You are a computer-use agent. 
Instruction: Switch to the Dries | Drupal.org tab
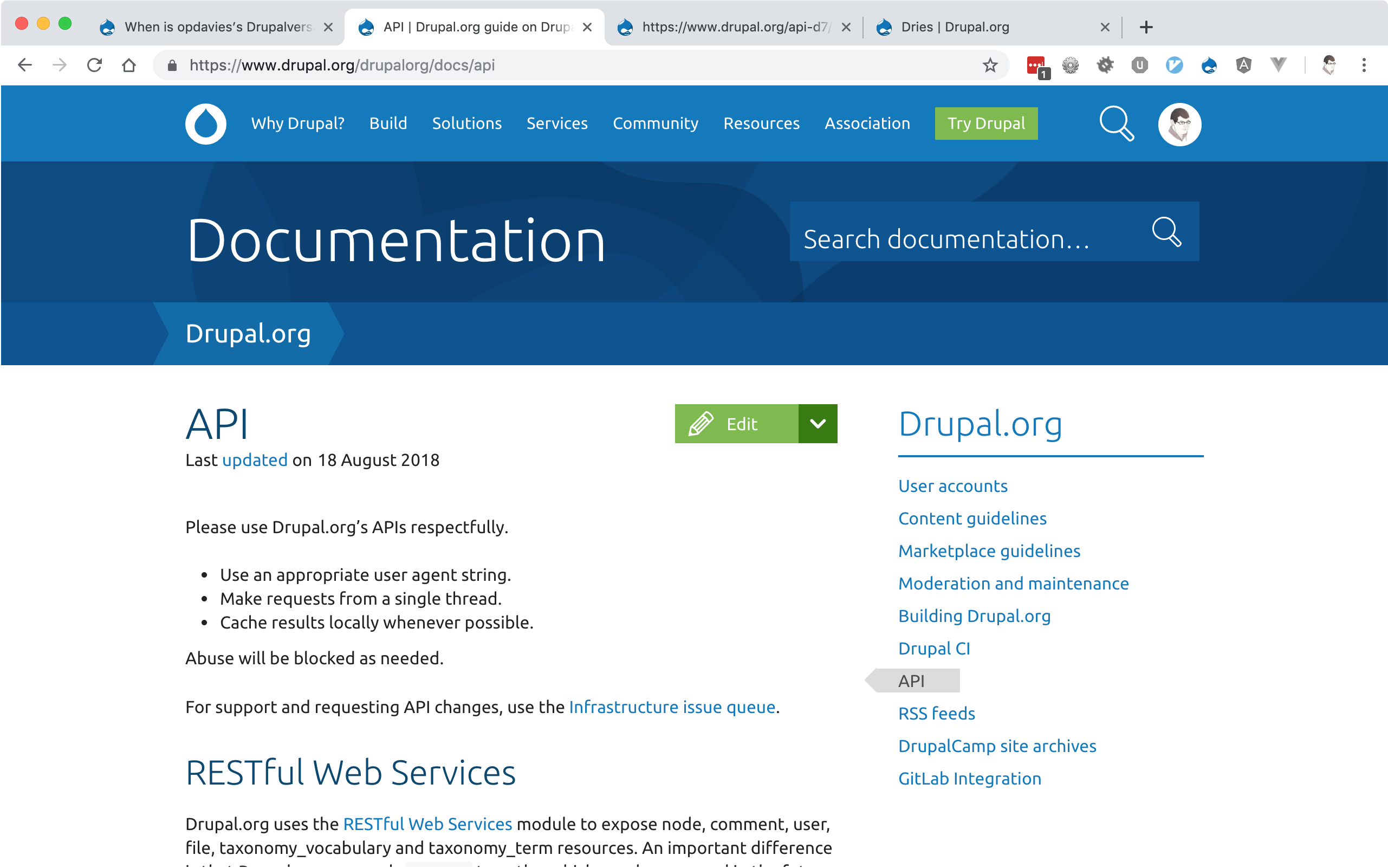955,27
